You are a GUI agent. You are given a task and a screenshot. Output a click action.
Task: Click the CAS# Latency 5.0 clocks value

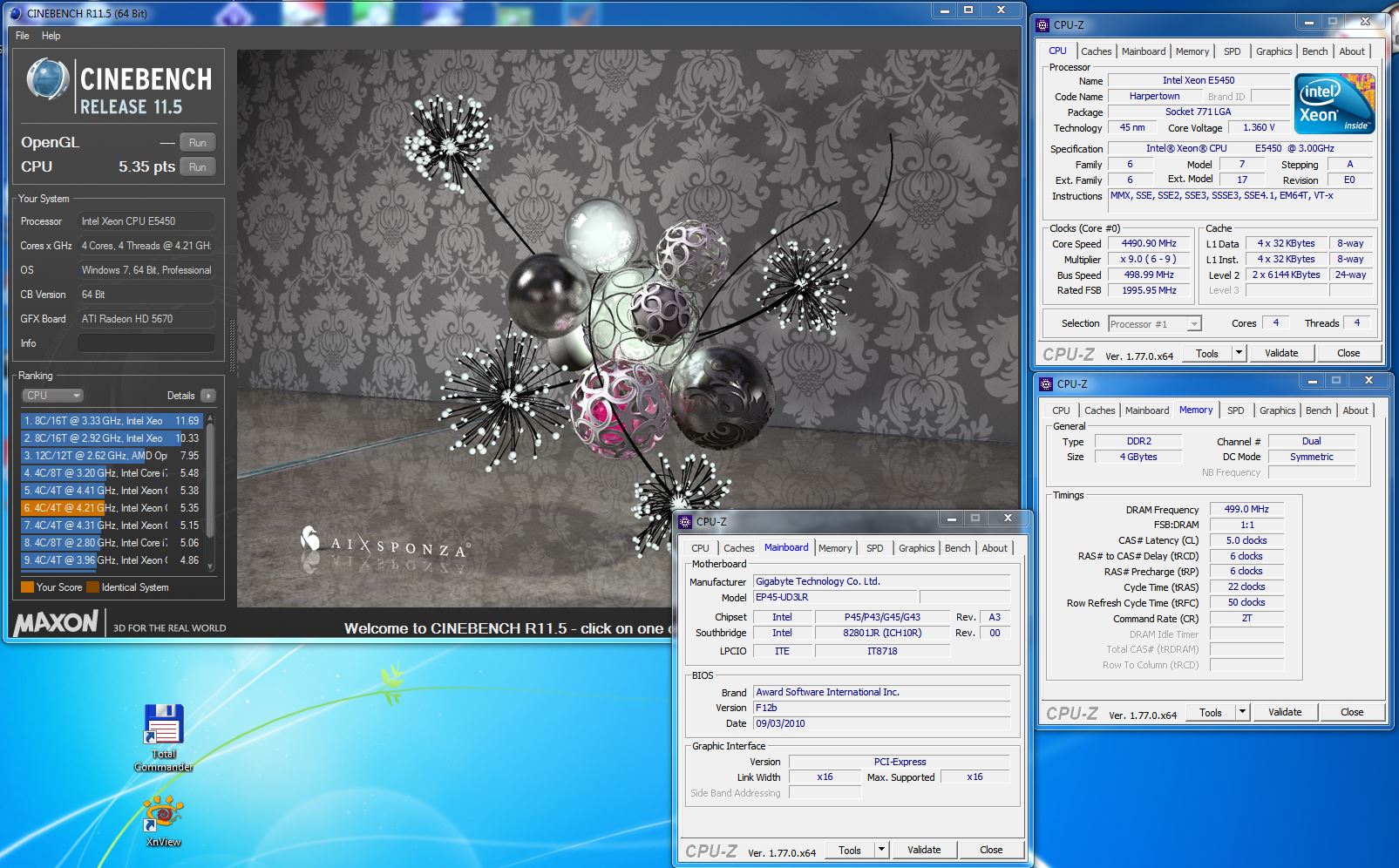coord(1246,540)
